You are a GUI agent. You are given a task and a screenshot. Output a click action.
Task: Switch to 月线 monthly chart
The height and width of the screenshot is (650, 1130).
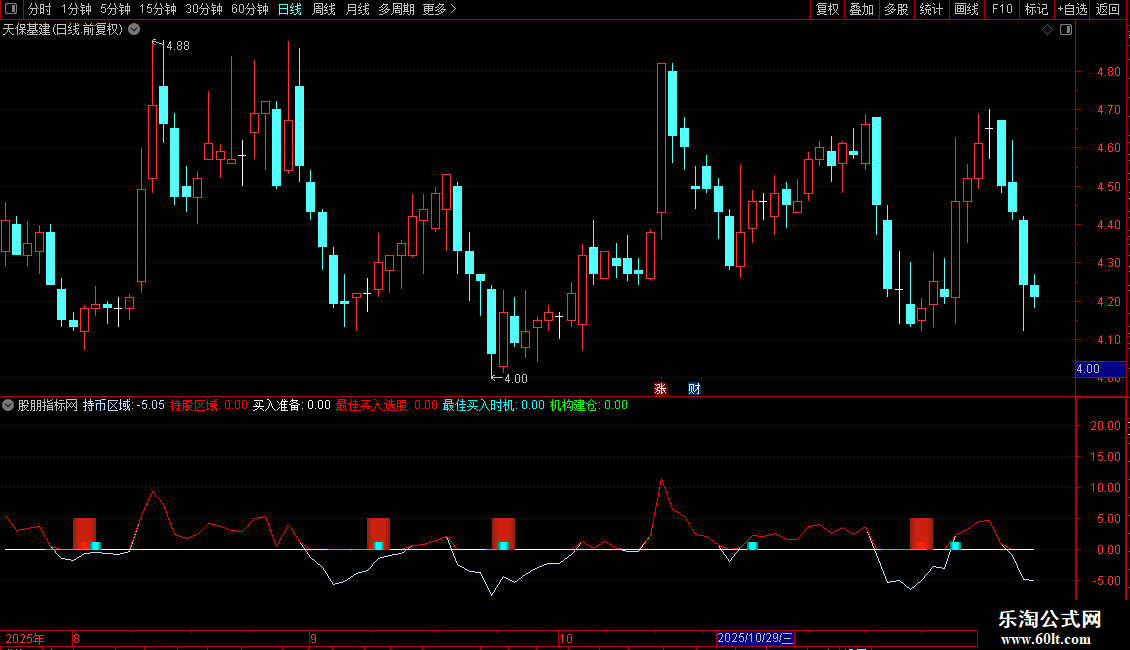357,9
